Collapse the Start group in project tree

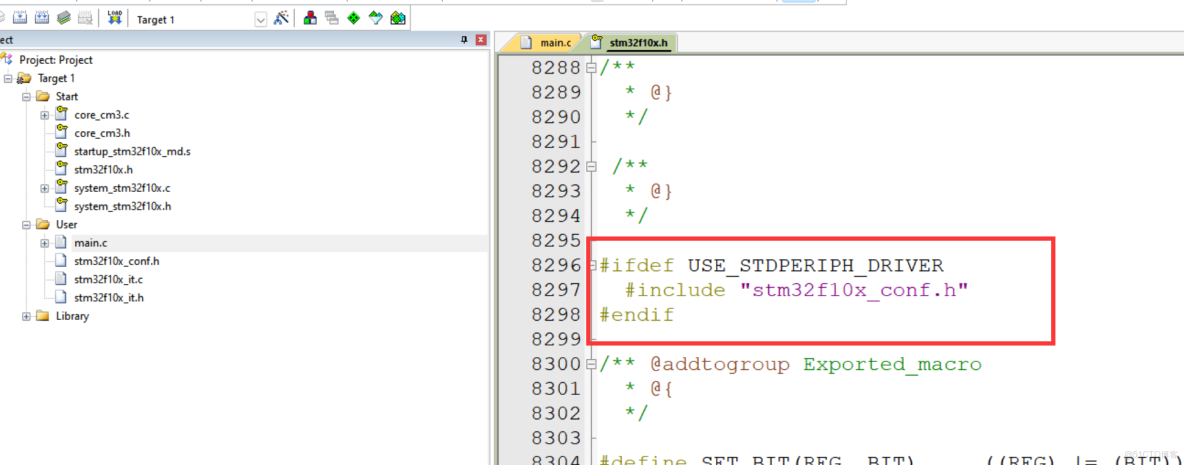[26, 97]
